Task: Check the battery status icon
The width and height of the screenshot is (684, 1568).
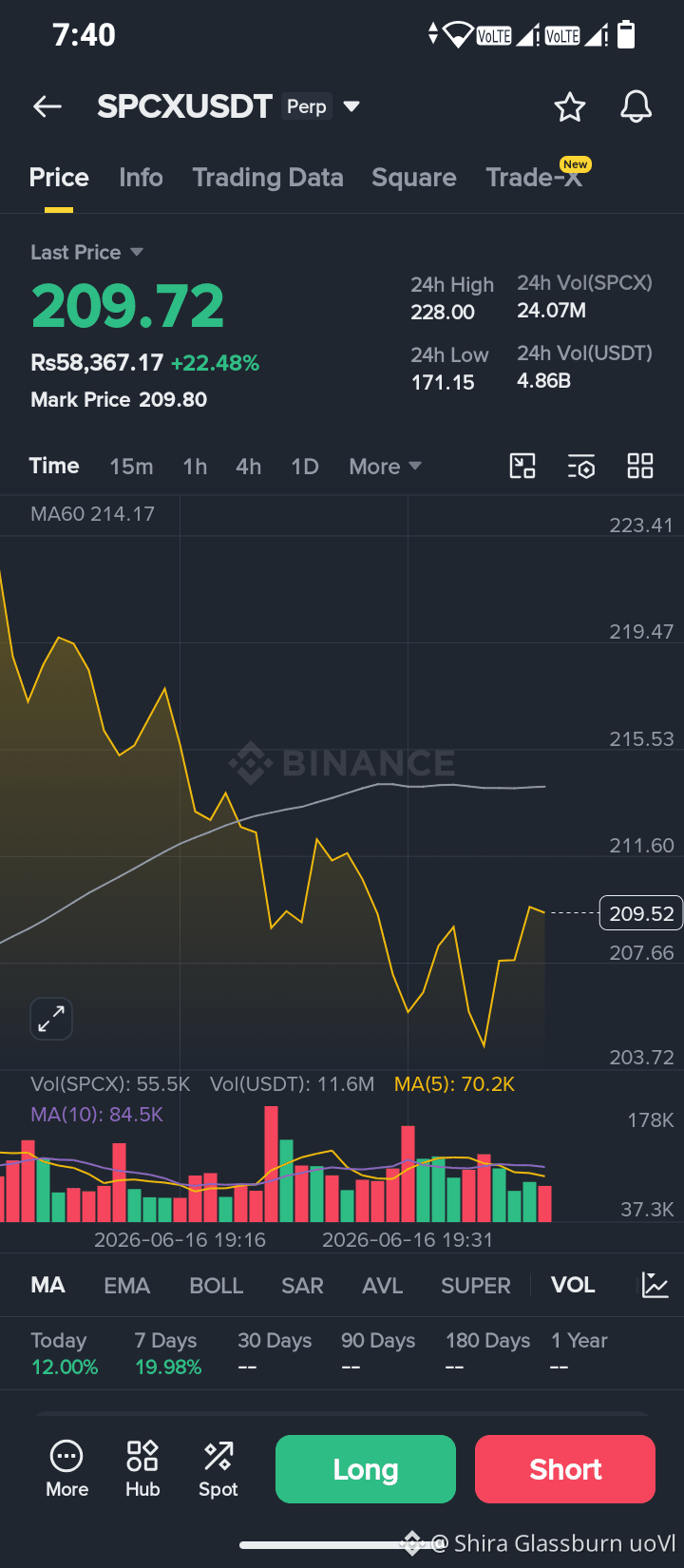Action: (626, 35)
